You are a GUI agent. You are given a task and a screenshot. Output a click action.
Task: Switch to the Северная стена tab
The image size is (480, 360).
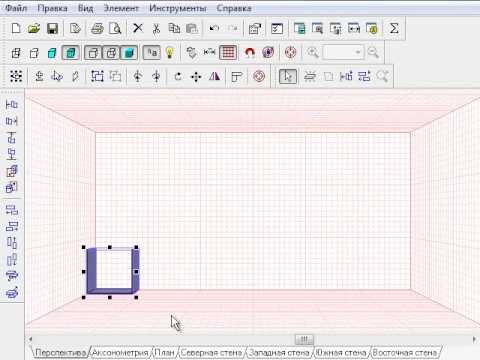[211, 352]
